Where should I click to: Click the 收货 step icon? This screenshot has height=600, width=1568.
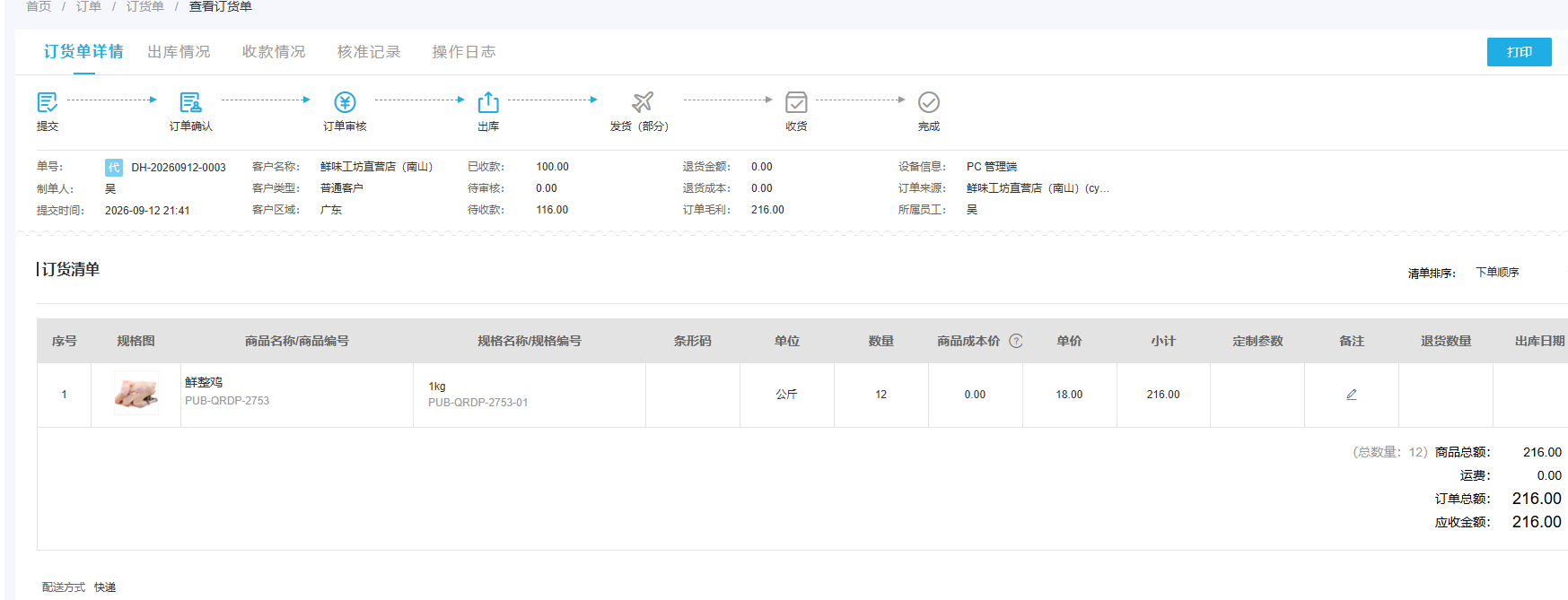click(x=796, y=102)
